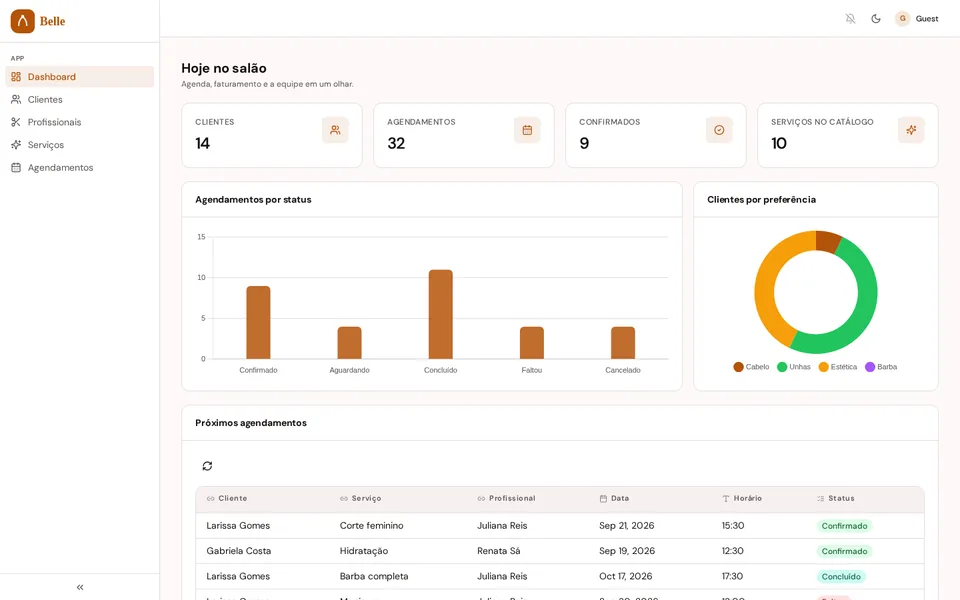The height and width of the screenshot is (600, 960).
Task: Toggle Barba legend item
Action: [x=881, y=367]
